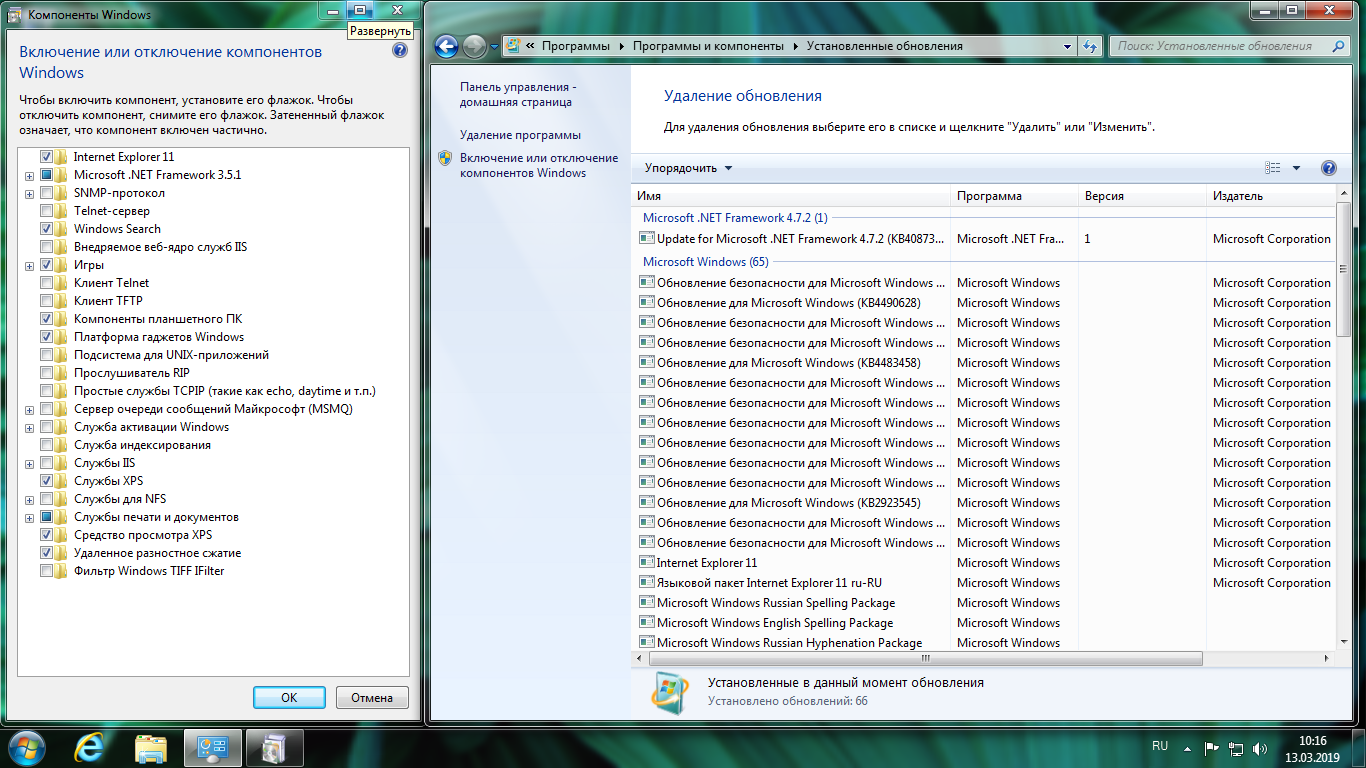
Task: Enable the Клиент TFTP checkbox
Action: click(x=47, y=301)
